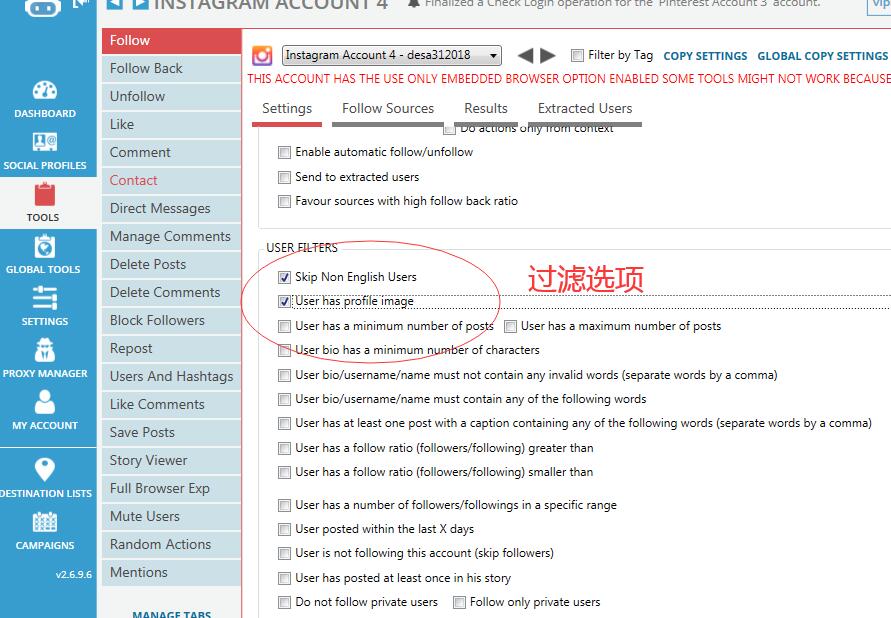Uncheck Skip Non English Users
This screenshot has height=618, width=891.
point(285,277)
